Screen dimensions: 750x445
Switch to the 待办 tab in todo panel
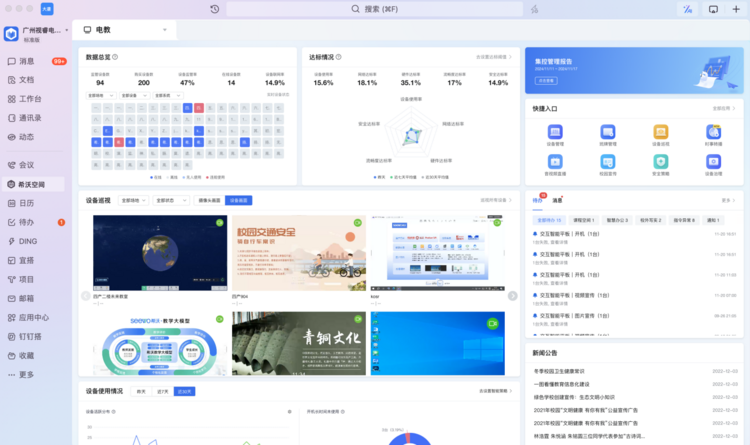[x=538, y=200]
